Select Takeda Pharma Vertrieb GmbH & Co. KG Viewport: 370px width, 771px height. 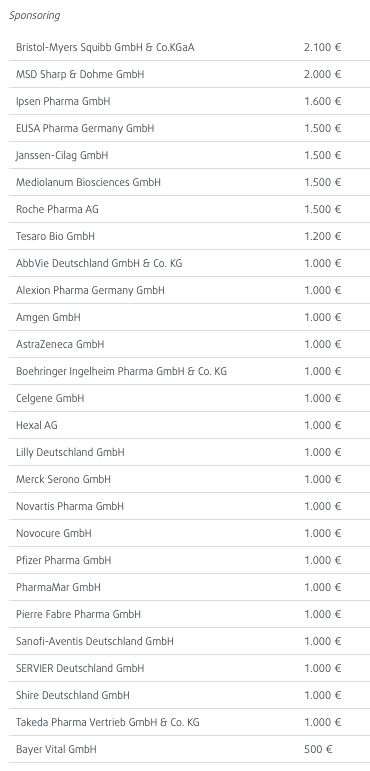pyautogui.click(x=108, y=723)
